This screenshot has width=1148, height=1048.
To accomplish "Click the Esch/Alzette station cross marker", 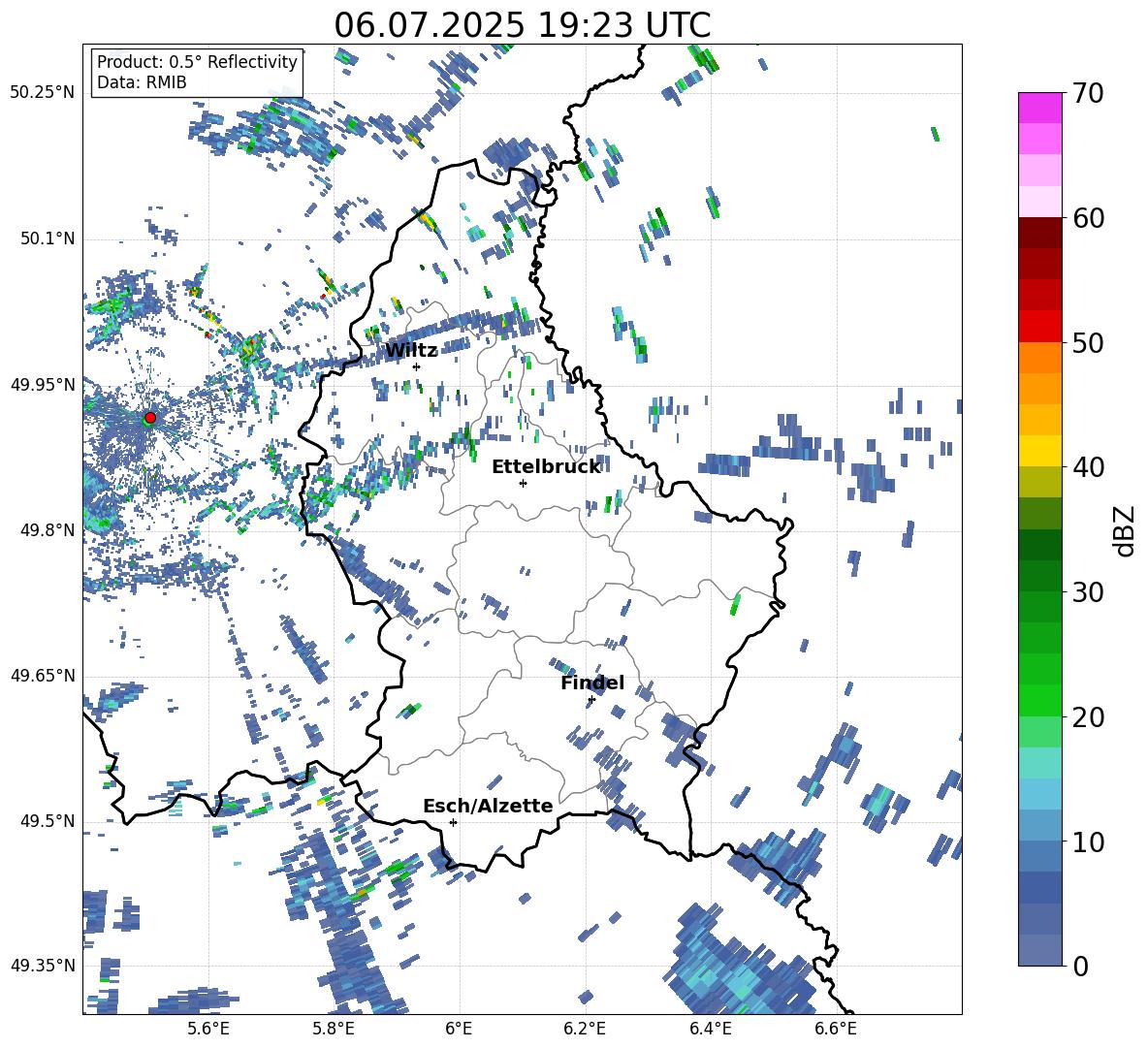I will 453,822.
